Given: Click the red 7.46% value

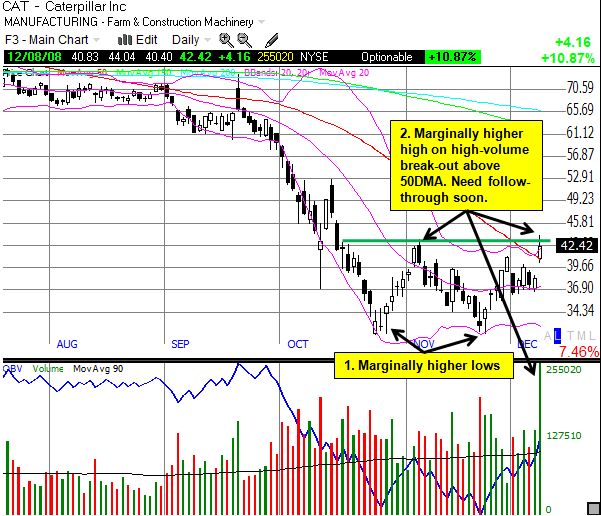Looking at the screenshot, I should 578,352.
